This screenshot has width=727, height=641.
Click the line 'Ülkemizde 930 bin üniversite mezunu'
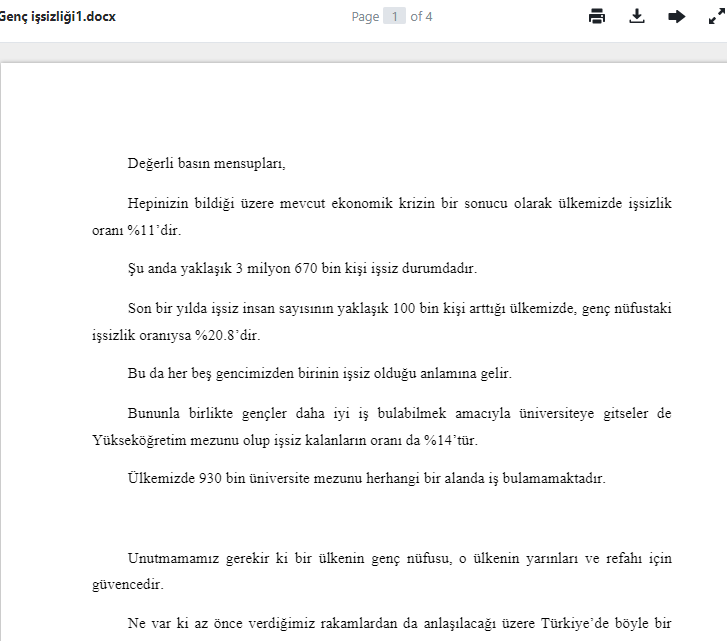[366, 478]
